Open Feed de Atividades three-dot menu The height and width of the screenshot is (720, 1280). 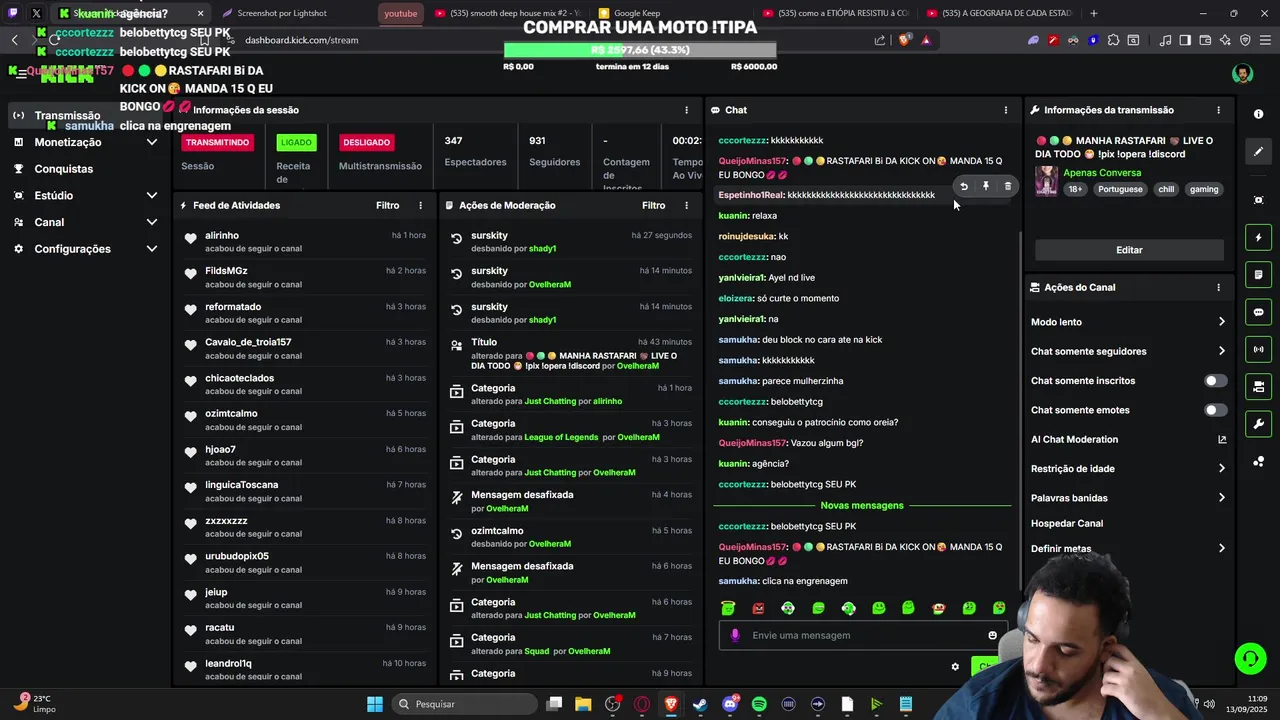420,205
